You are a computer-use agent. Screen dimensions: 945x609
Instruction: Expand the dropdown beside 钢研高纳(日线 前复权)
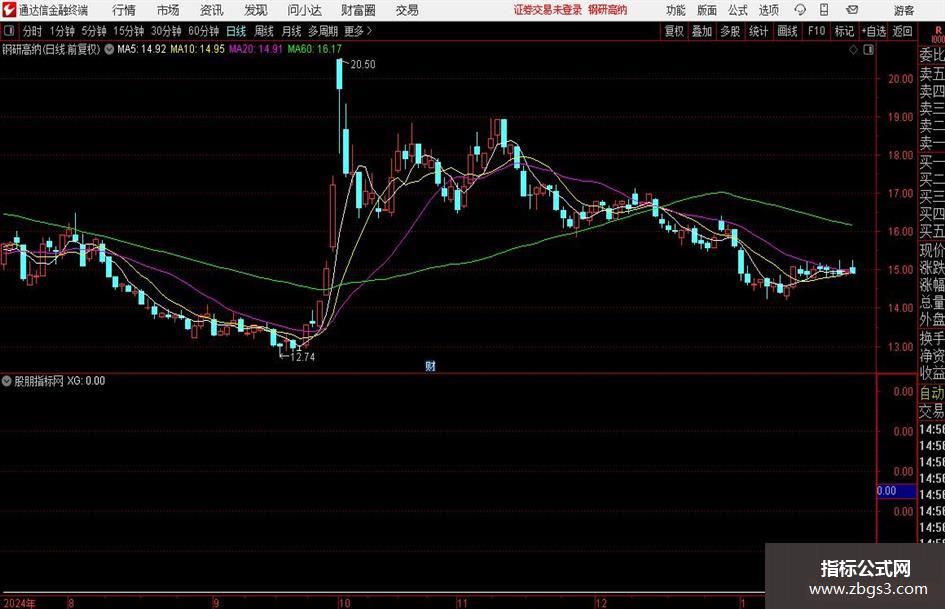109,49
